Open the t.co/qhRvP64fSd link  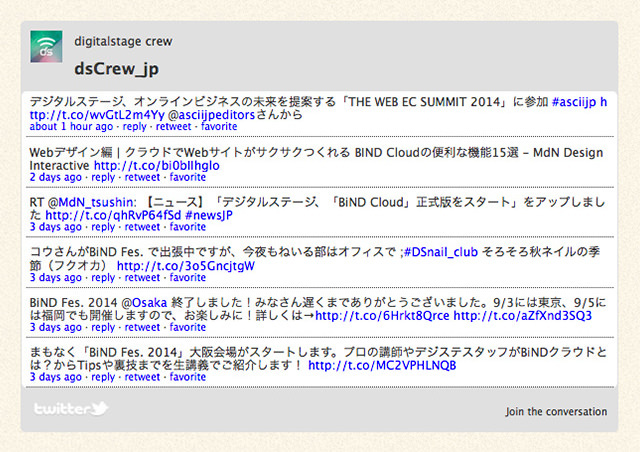(113, 215)
